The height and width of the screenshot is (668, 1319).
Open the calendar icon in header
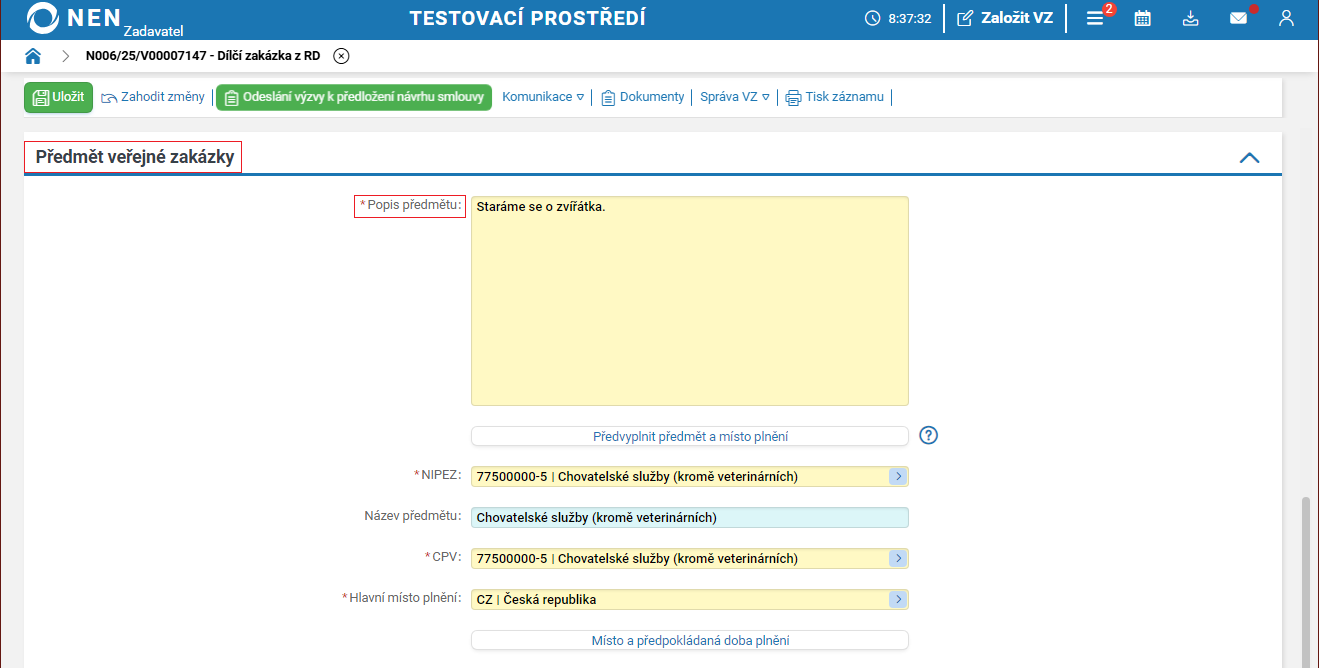(1142, 18)
